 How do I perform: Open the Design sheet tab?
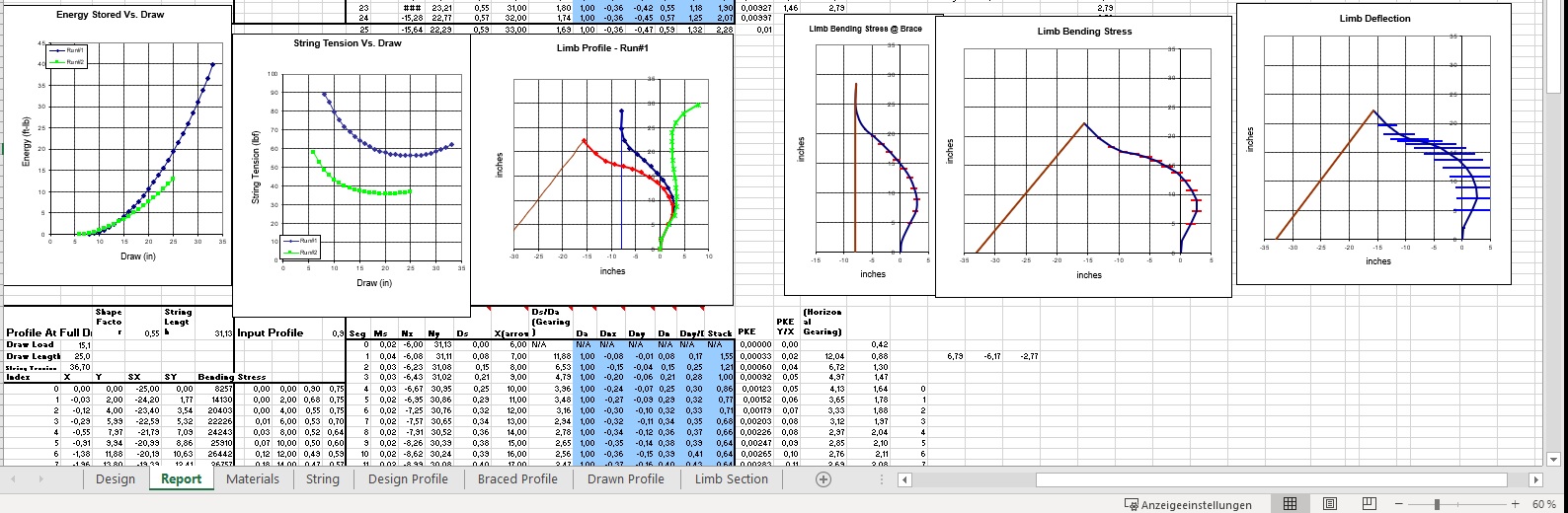click(x=116, y=479)
